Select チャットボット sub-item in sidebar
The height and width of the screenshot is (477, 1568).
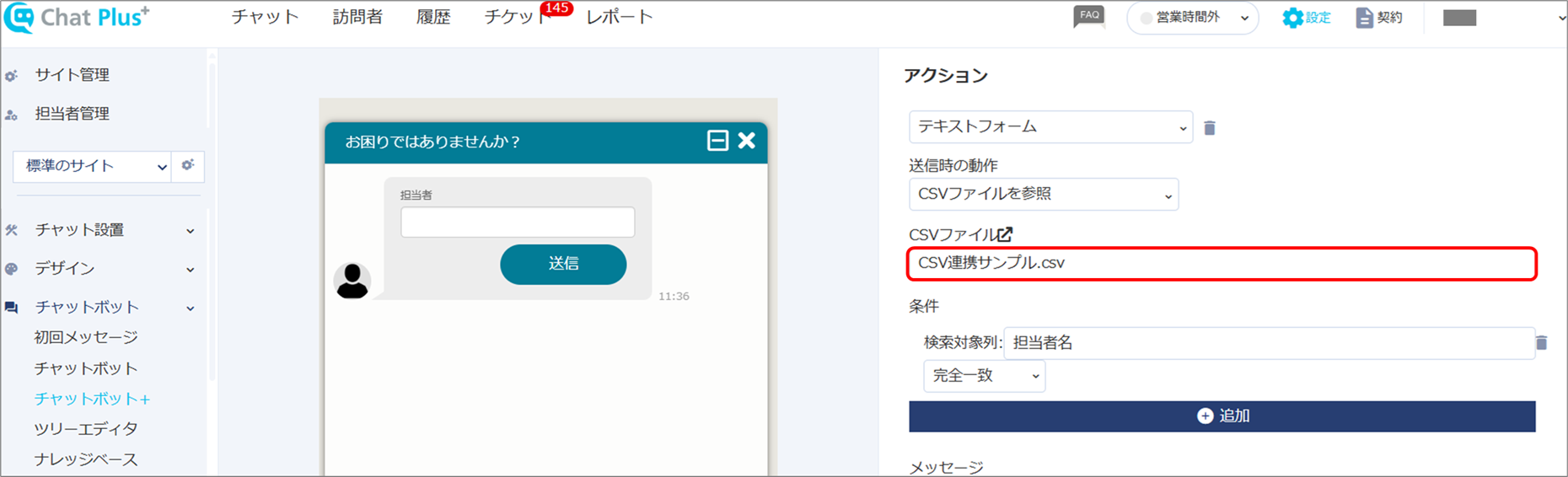click(x=86, y=368)
